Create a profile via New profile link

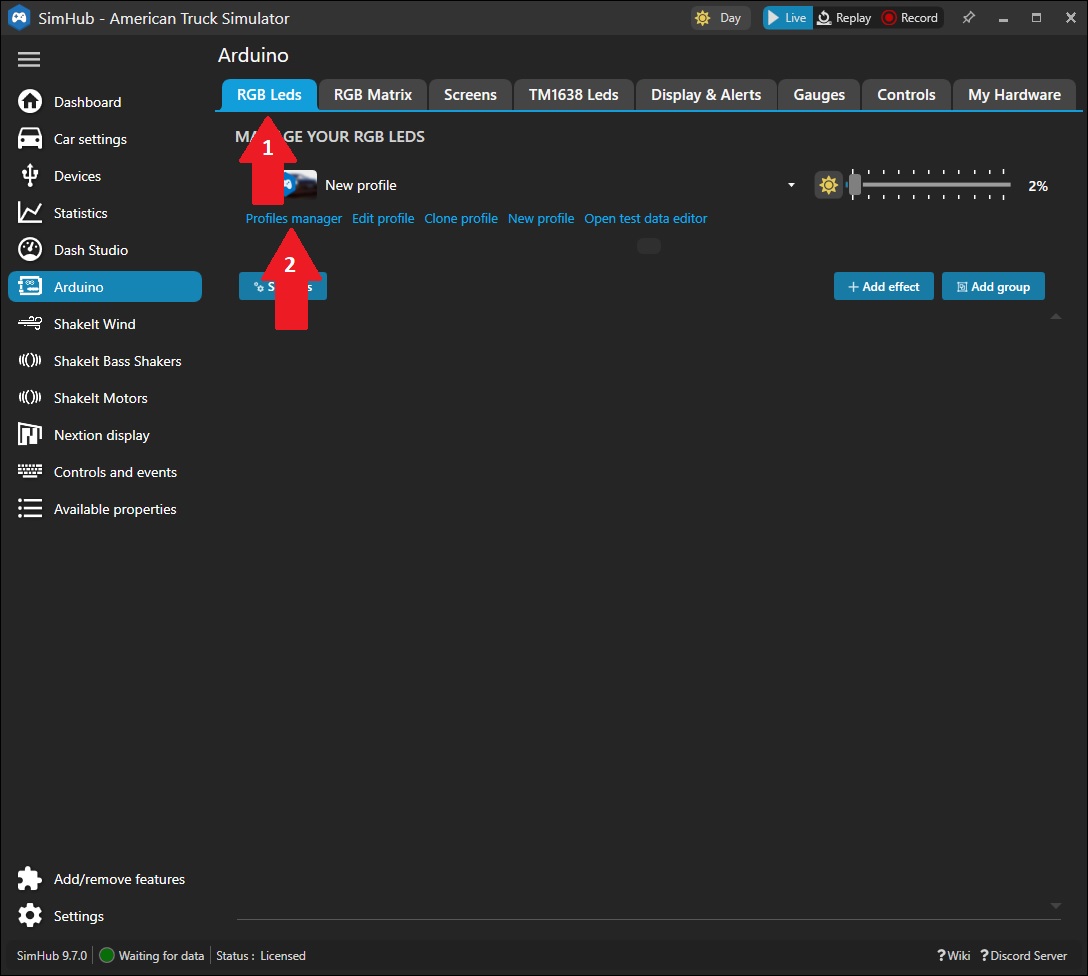point(541,219)
